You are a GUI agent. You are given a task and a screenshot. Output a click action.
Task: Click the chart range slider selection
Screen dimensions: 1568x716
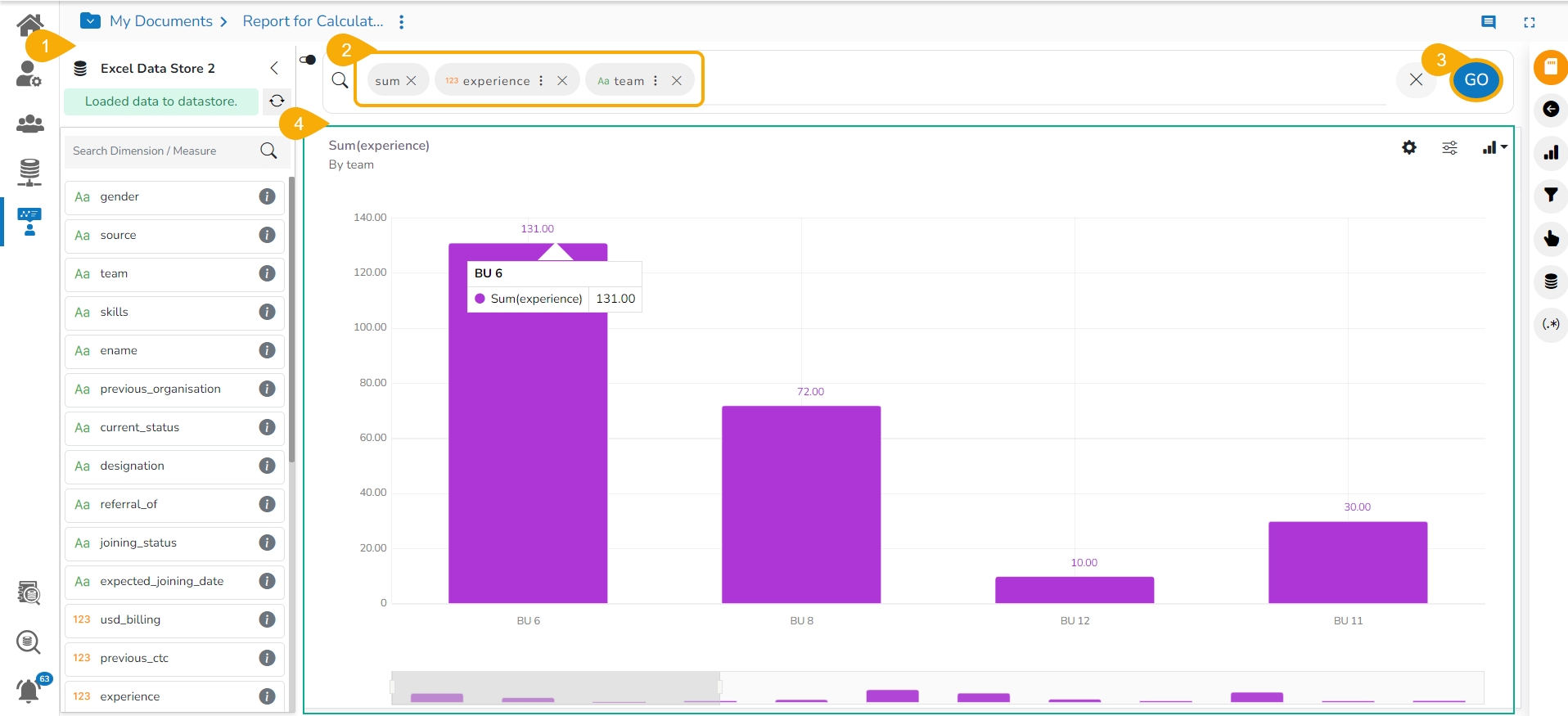click(x=556, y=687)
